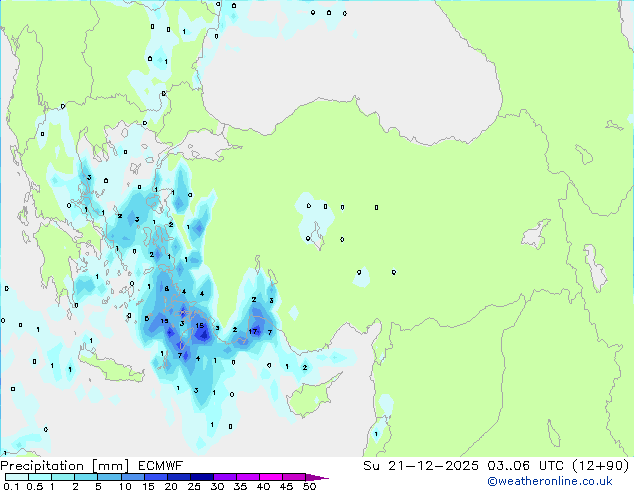Select the '40' legend scale label
Screen dimensions: 634x490
(x=263, y=486)
